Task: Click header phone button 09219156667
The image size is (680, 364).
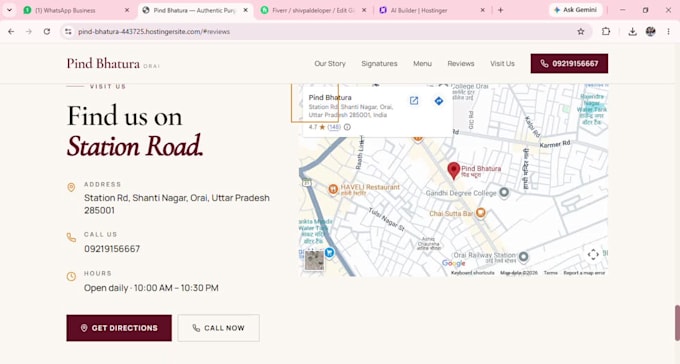Action: [x=569, y=63]
